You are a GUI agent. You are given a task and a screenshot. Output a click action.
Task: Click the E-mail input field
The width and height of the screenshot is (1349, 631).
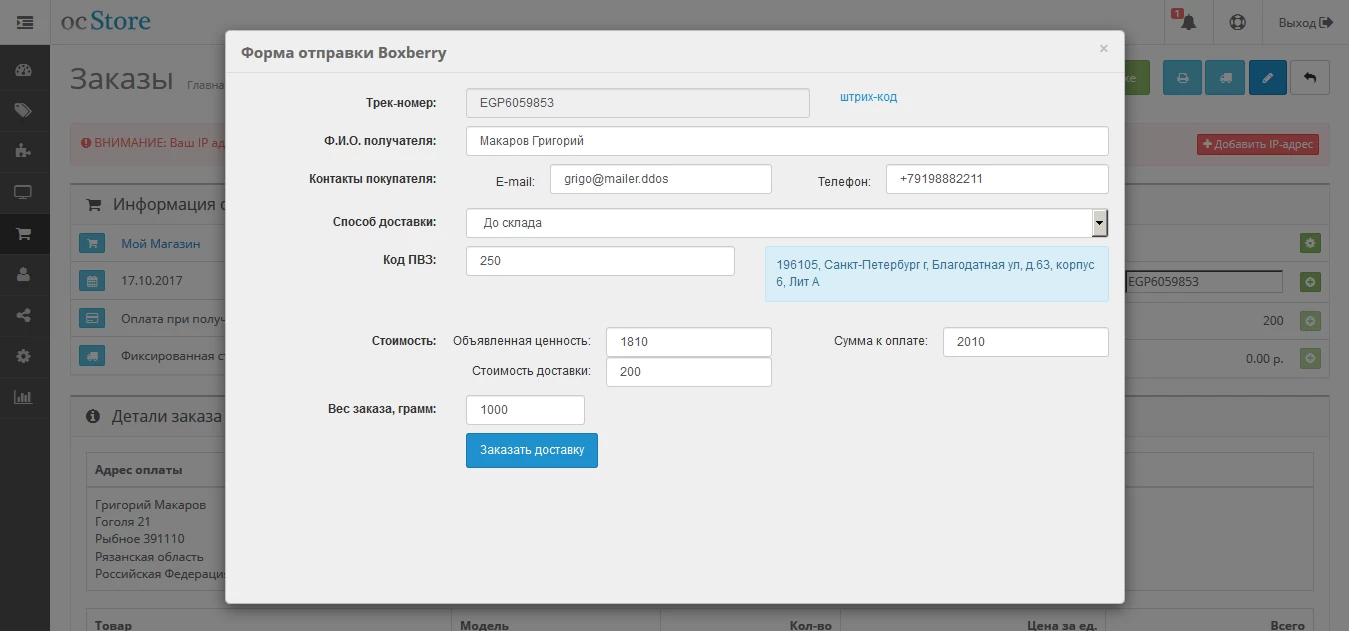pos(660,179)
